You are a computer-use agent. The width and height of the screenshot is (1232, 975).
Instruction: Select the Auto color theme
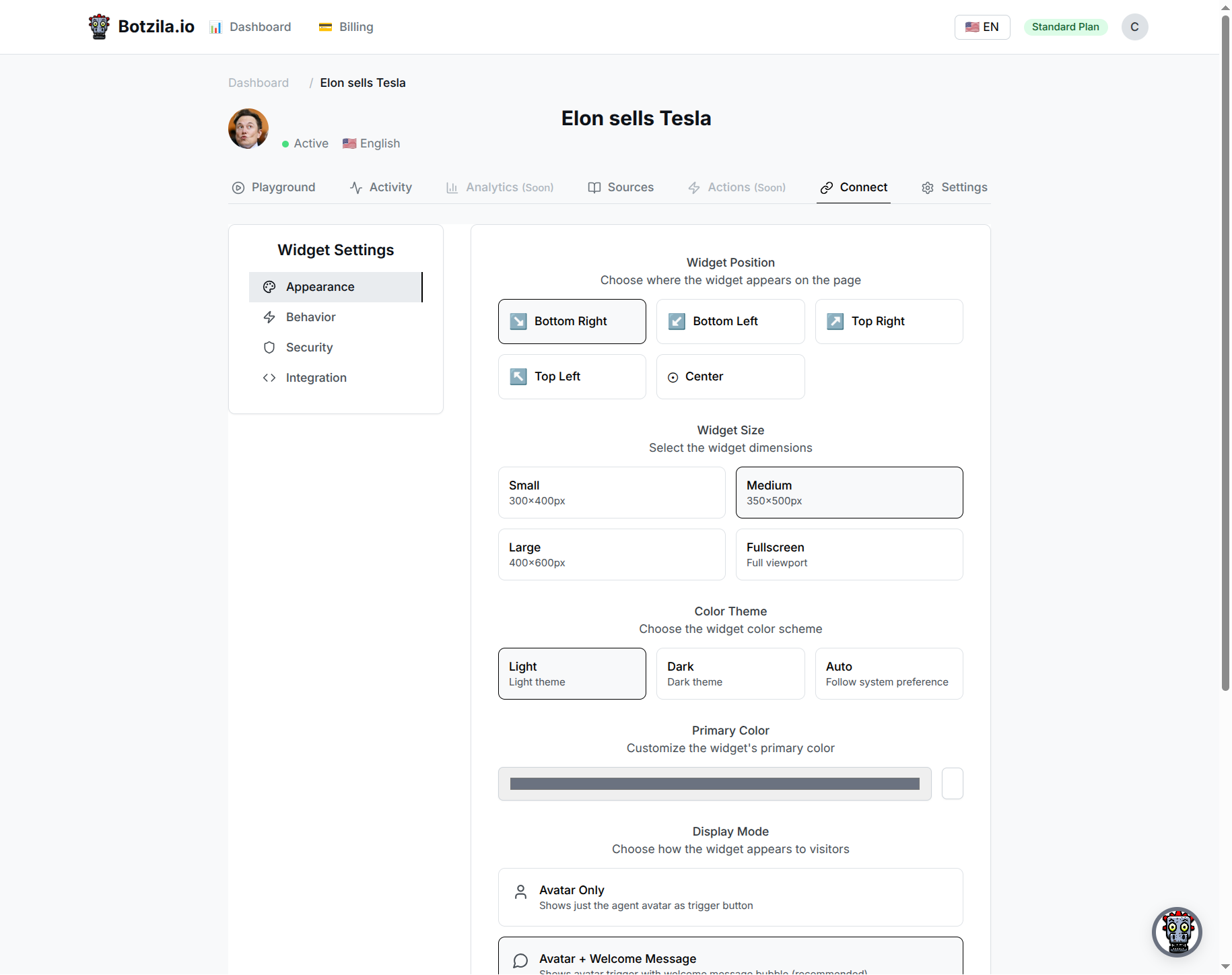(x=889, y=673)
